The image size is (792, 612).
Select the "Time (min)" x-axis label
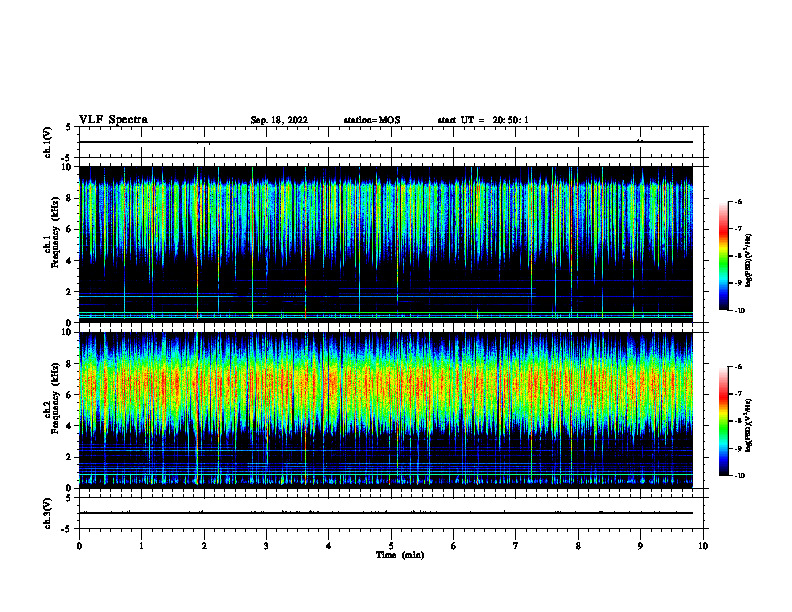400,555
